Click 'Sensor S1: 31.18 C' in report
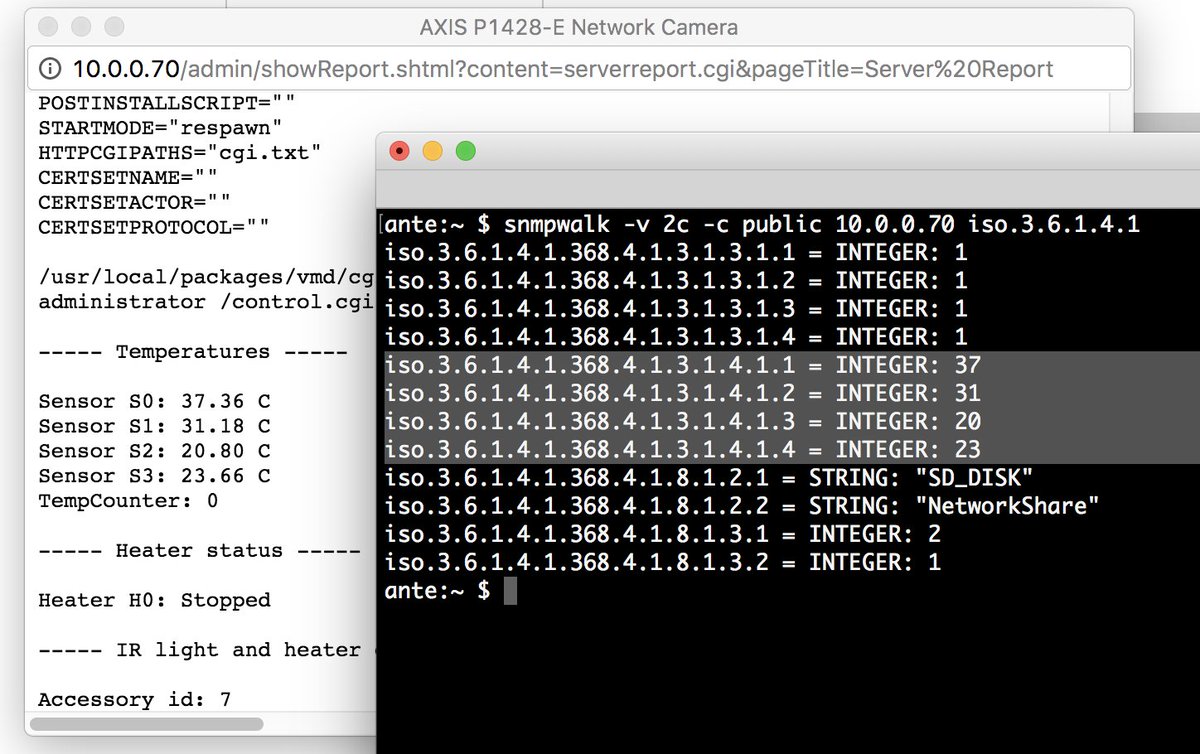The image size is (1200, 754). click(154, 426)
